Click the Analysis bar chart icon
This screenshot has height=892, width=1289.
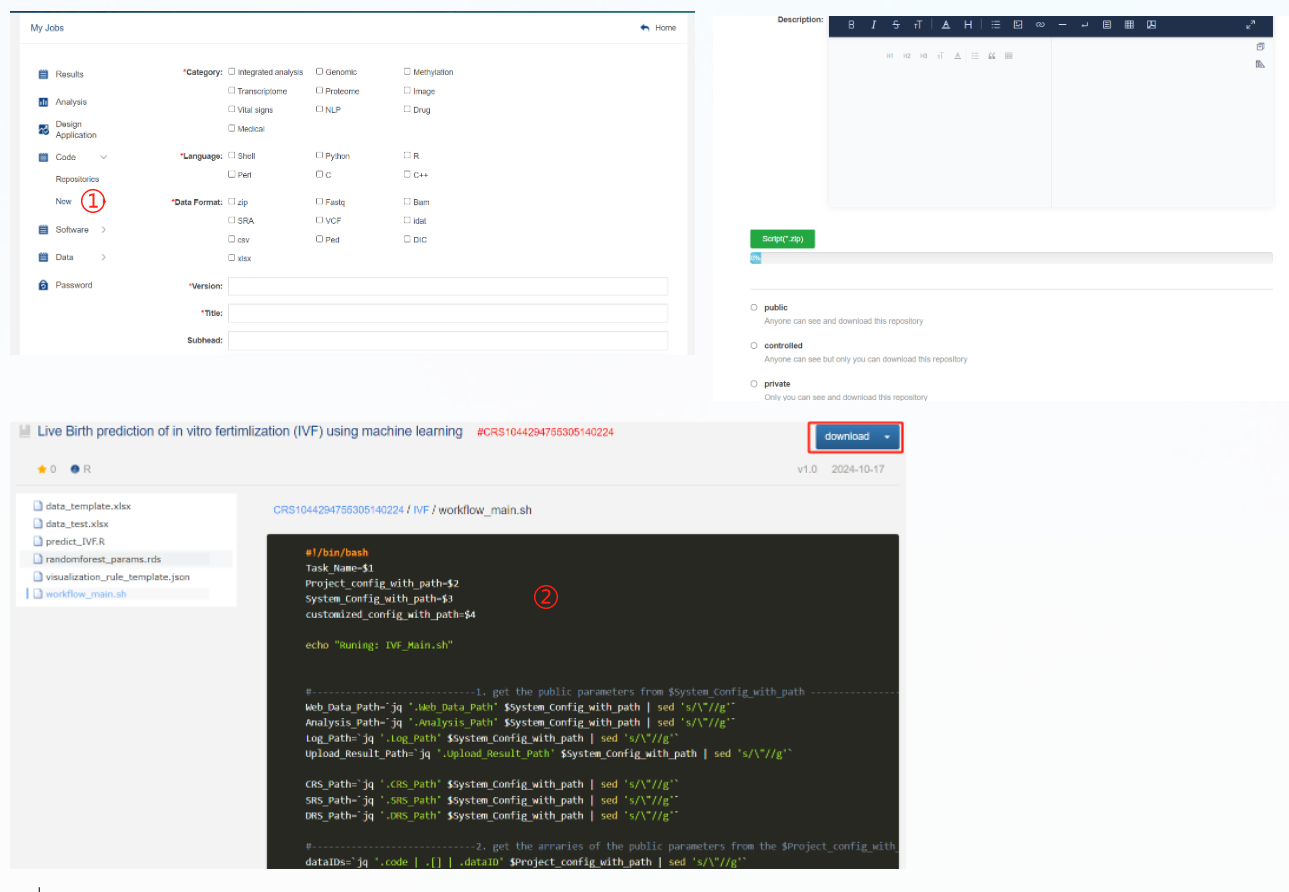coord(44,102)
